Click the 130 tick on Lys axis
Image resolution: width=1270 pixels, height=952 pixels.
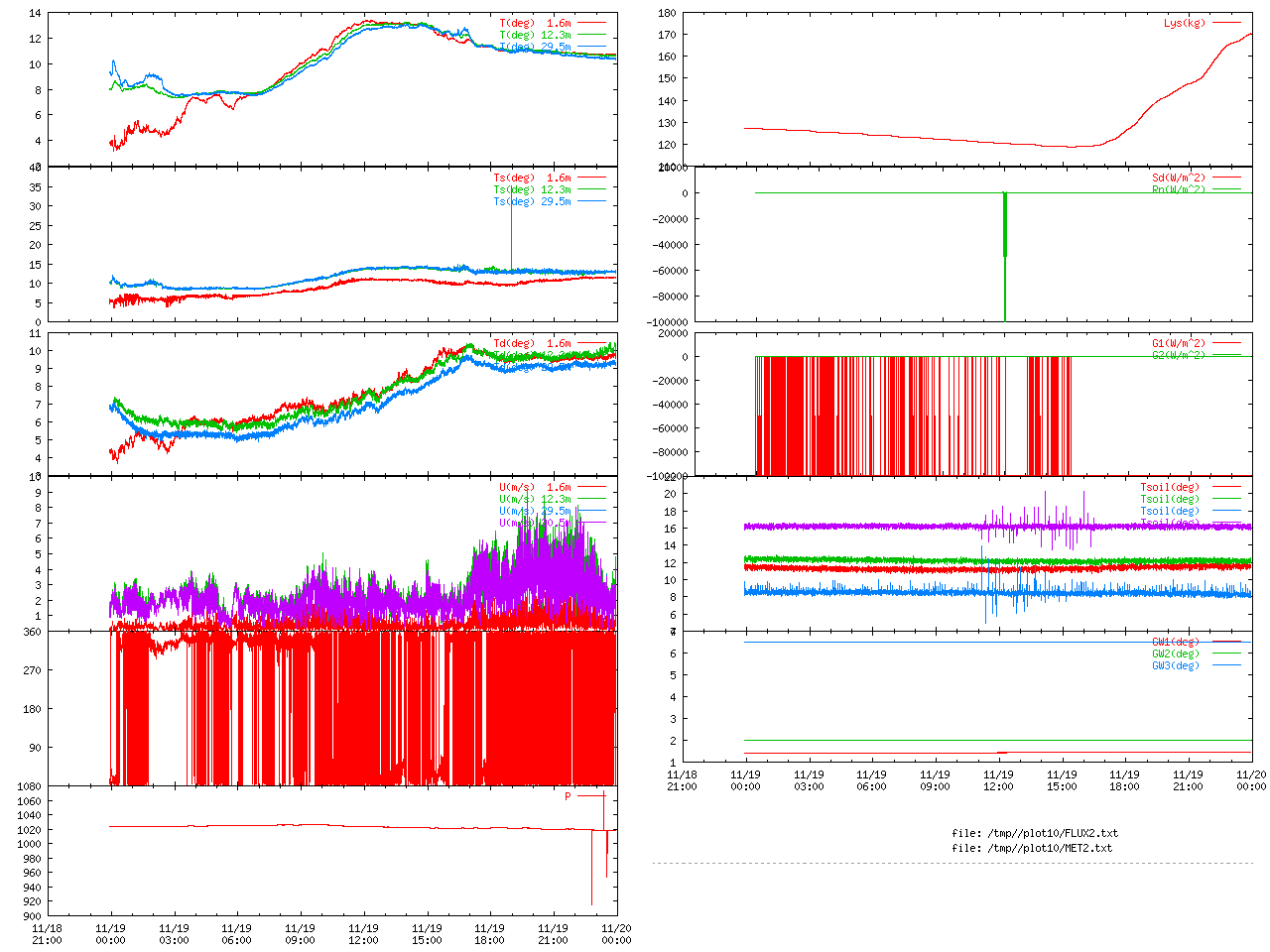pos(668,123)
